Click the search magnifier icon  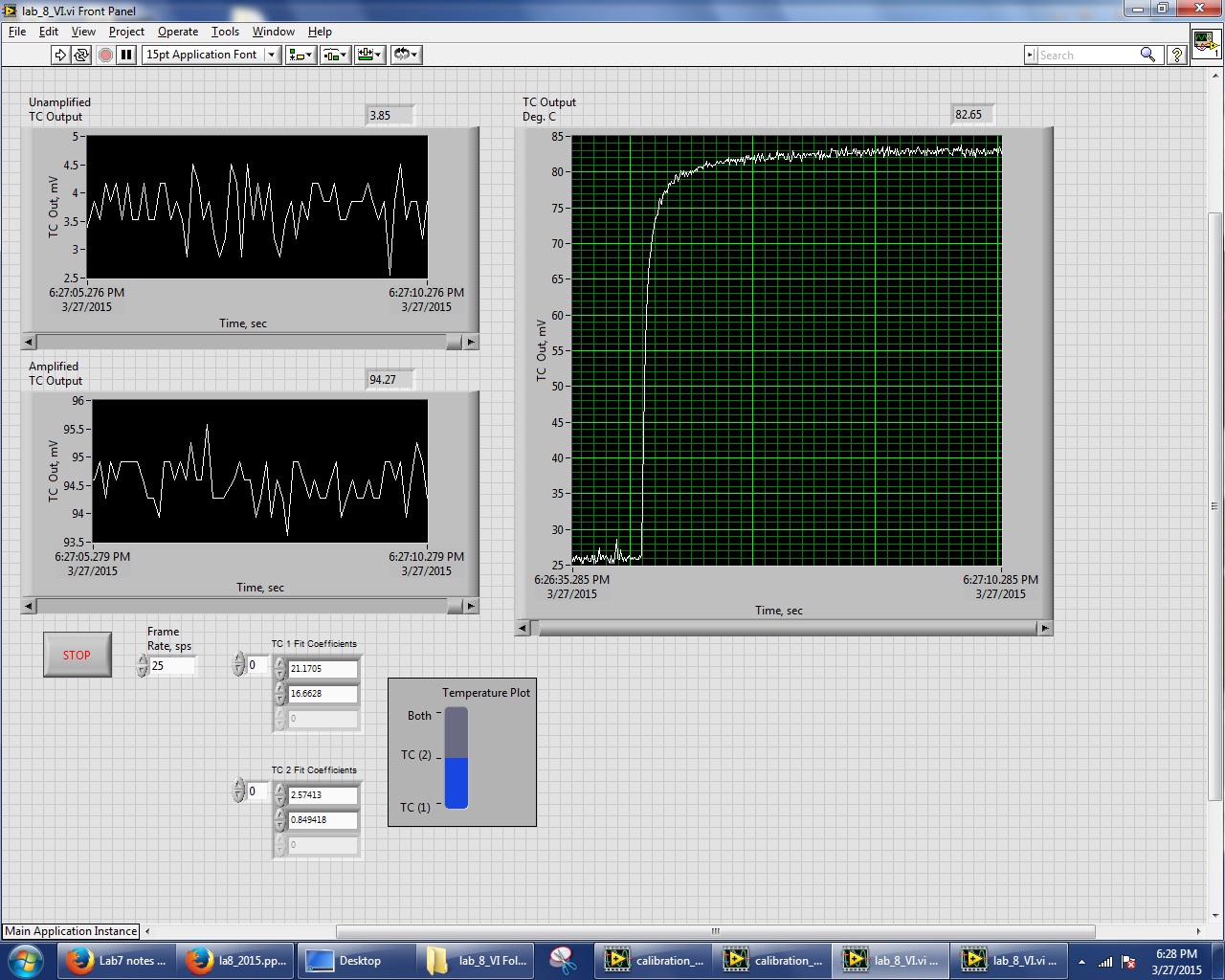click(x=1147, y=55)
